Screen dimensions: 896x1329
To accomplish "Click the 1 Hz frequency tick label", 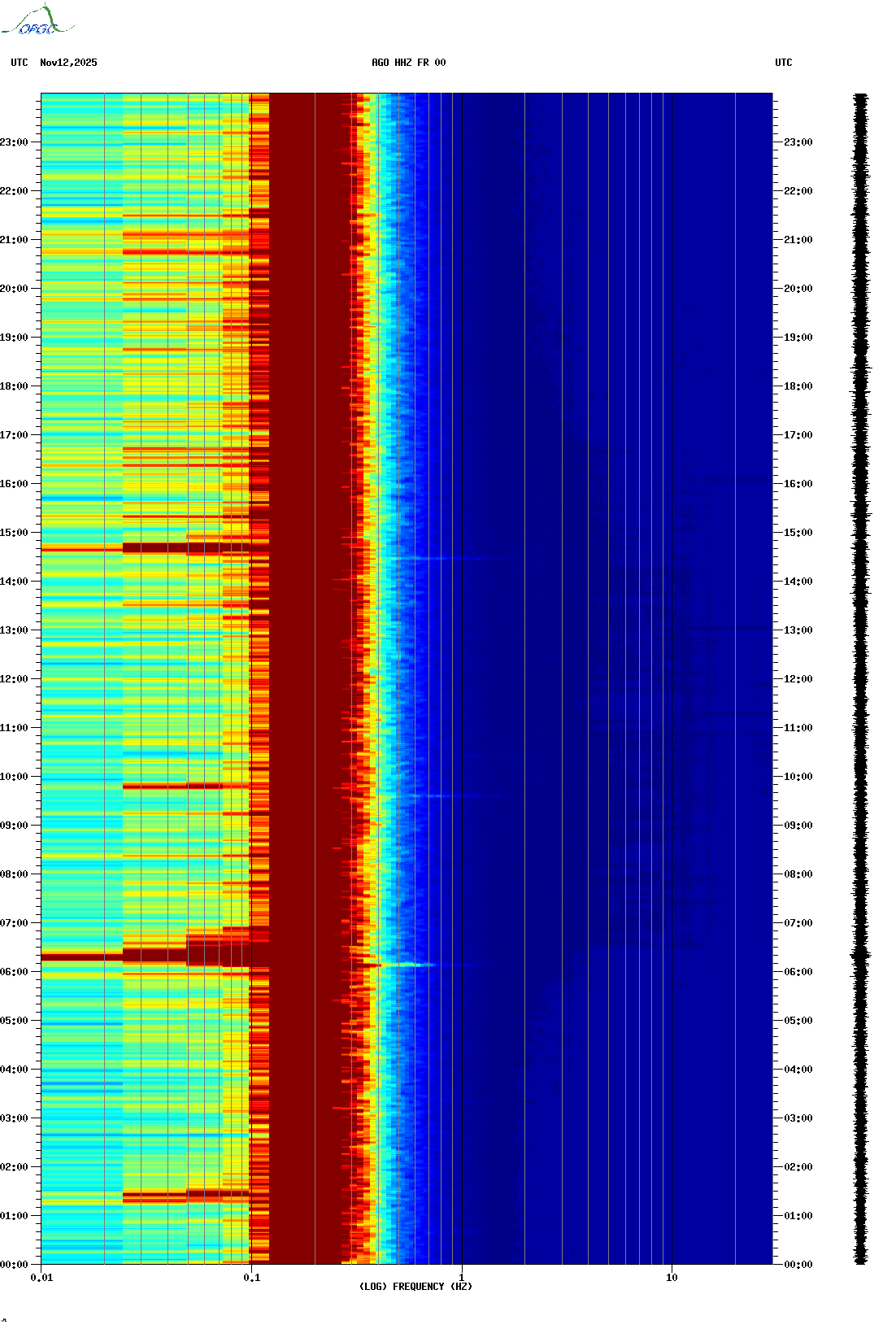I will (462, 1278).
